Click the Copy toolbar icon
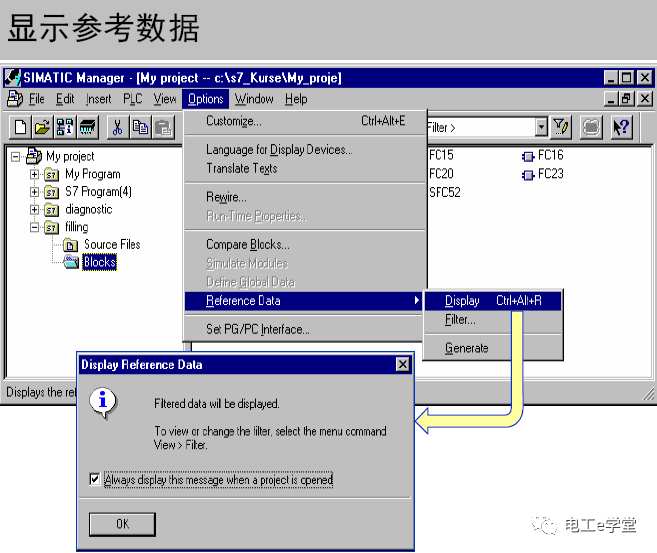Screen dimensions: 657x553 pos(140,127)
